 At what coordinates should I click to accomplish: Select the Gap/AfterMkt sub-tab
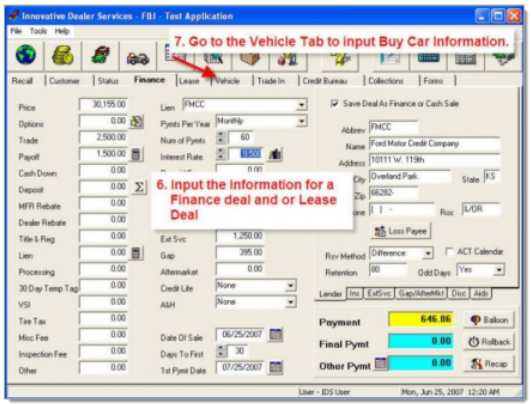click(421, 293)
